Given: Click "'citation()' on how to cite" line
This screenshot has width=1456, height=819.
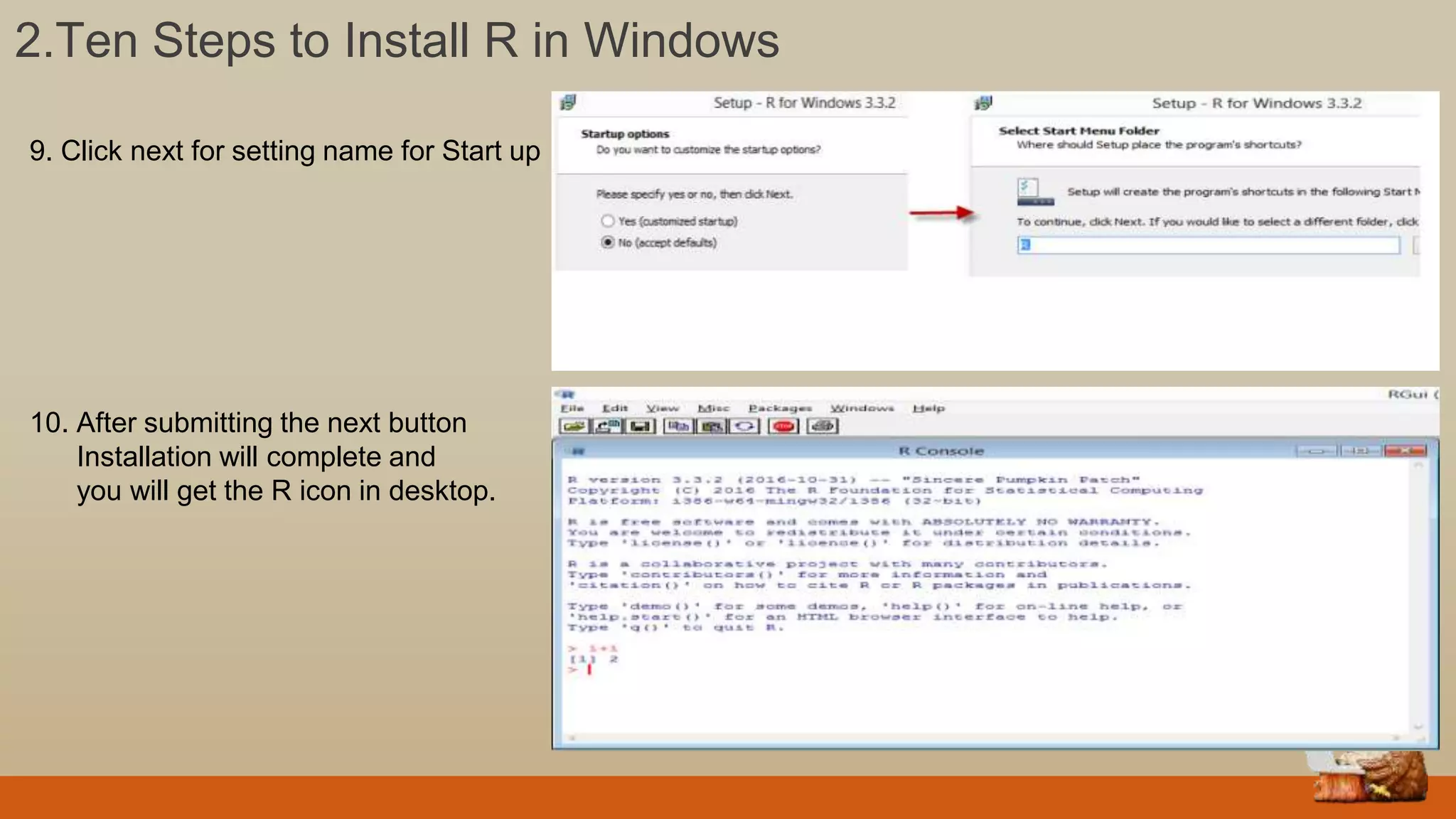Looking at the screenshot, I should [879, 585].
